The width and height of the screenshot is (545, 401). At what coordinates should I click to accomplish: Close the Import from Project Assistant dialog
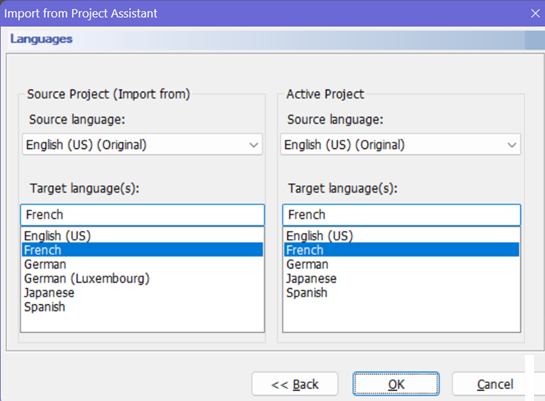(x=535, y=13)
